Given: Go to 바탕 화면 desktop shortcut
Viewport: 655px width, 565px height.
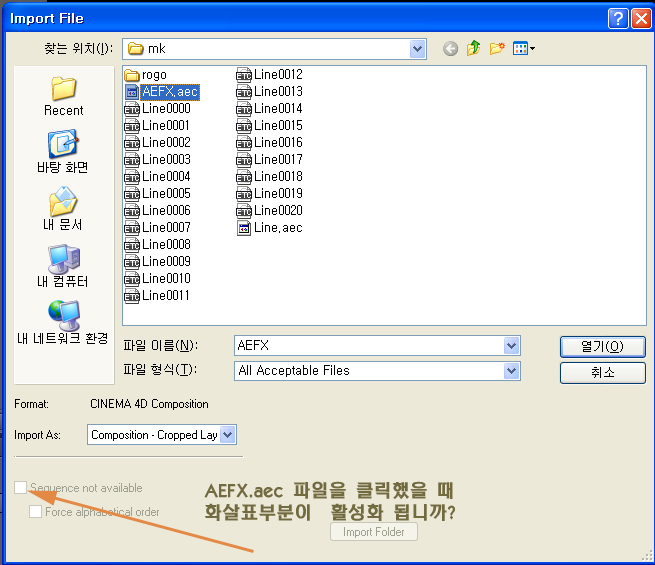Looking at the screenshot, I should point(63,152).
